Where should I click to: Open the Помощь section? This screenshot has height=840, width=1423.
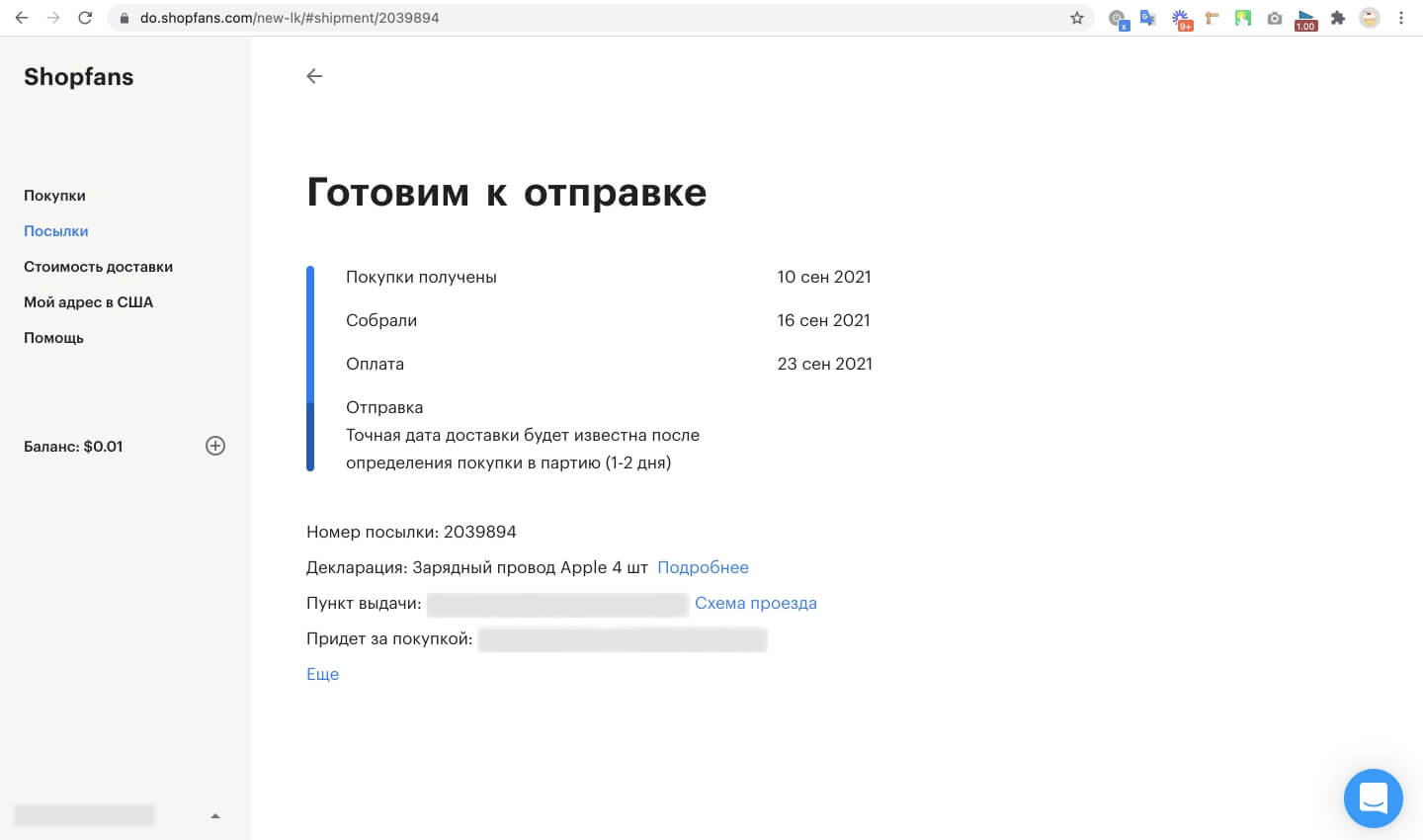(x=53, y=338)
